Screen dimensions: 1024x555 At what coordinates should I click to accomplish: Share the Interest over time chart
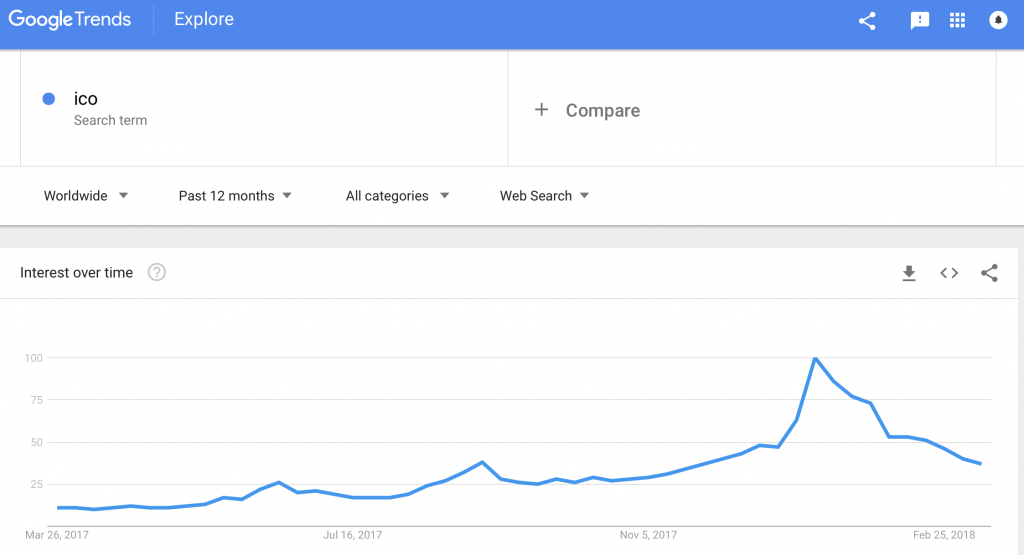tap(989, 273)
